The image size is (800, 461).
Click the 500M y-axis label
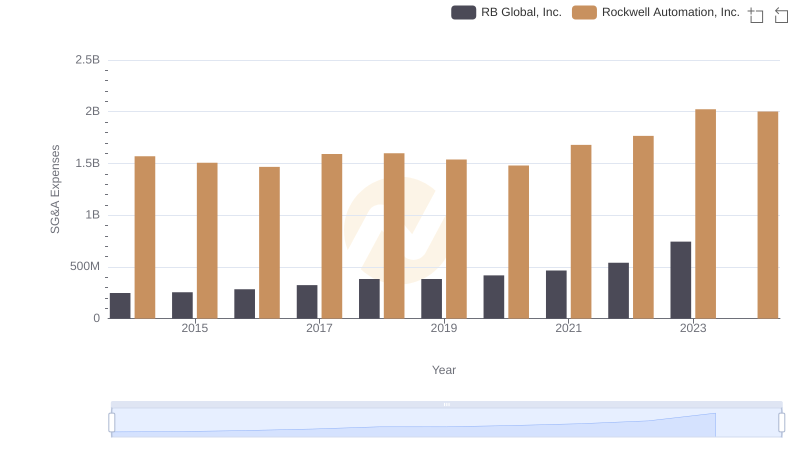tap(85, 266)
